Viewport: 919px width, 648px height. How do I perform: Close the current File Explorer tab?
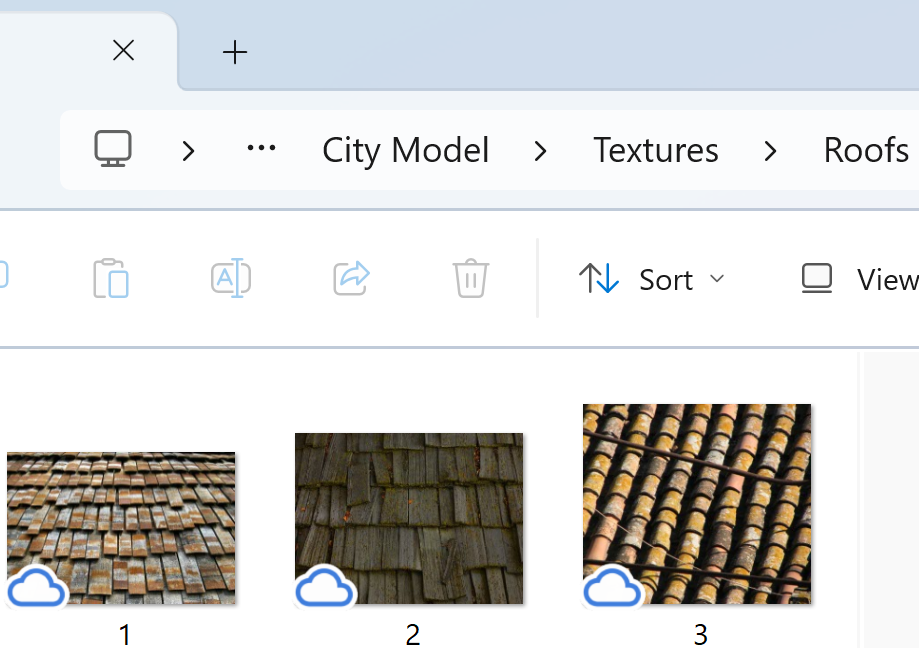pos(123,50)
